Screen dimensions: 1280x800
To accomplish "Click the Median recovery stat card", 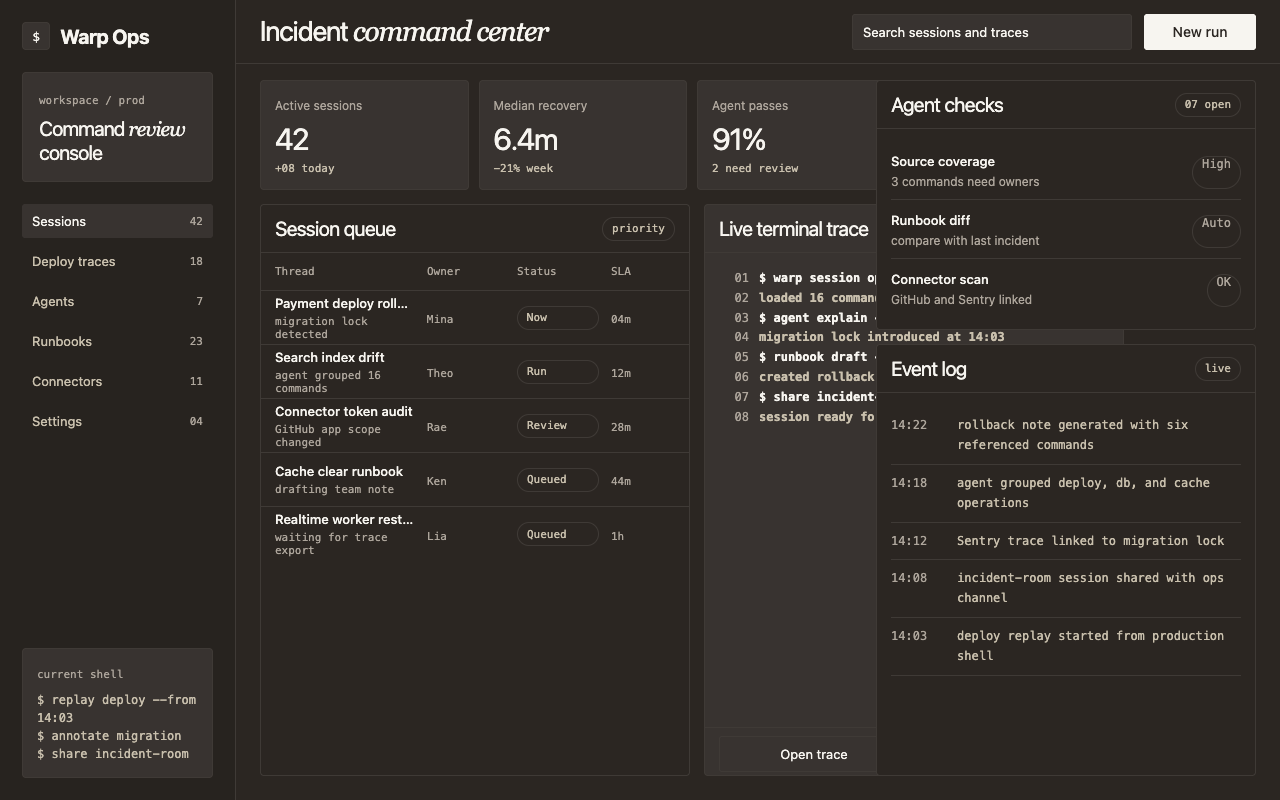I will (x=583, y=135).
